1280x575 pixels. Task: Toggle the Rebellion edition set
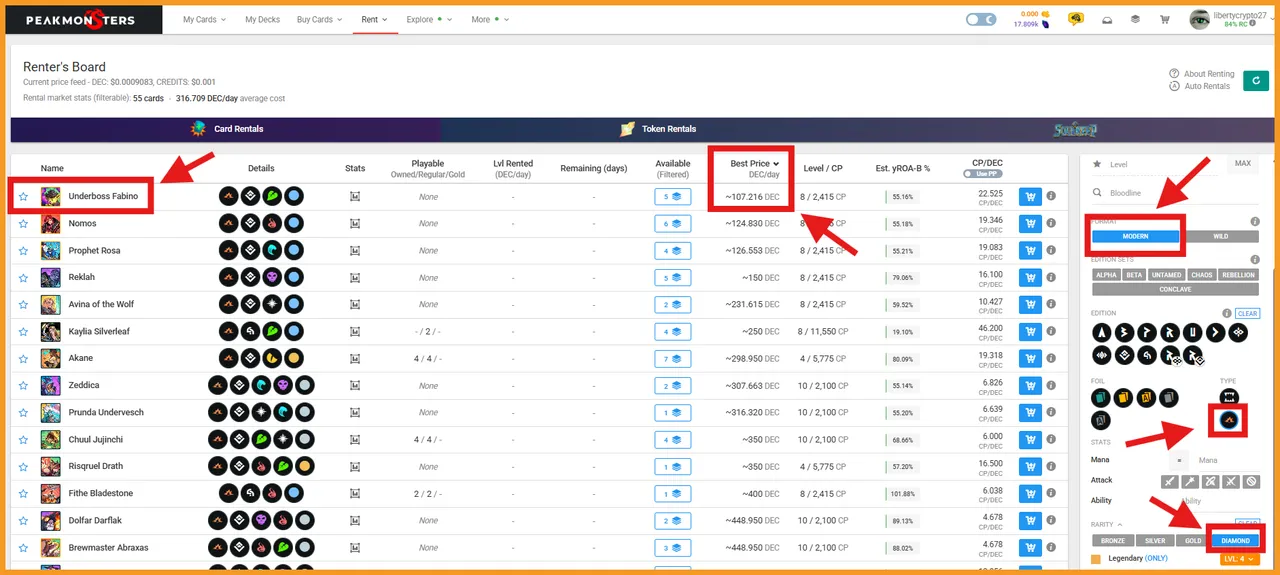tap(1238, 274)
